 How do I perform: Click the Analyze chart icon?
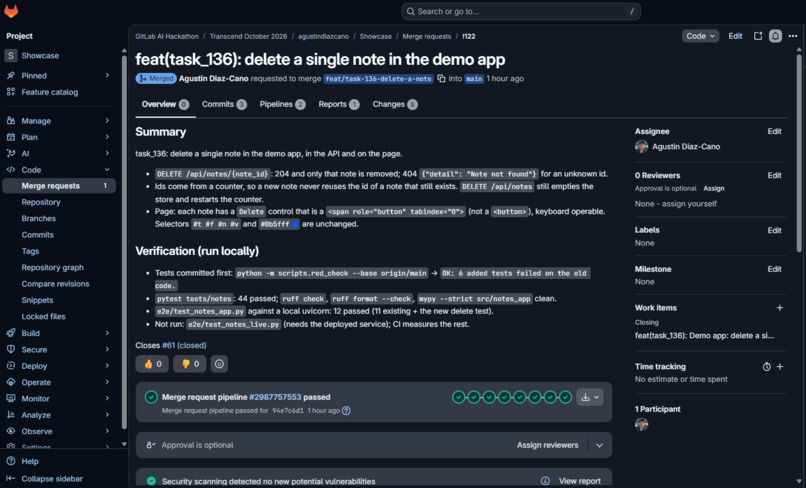pos(11,414)
